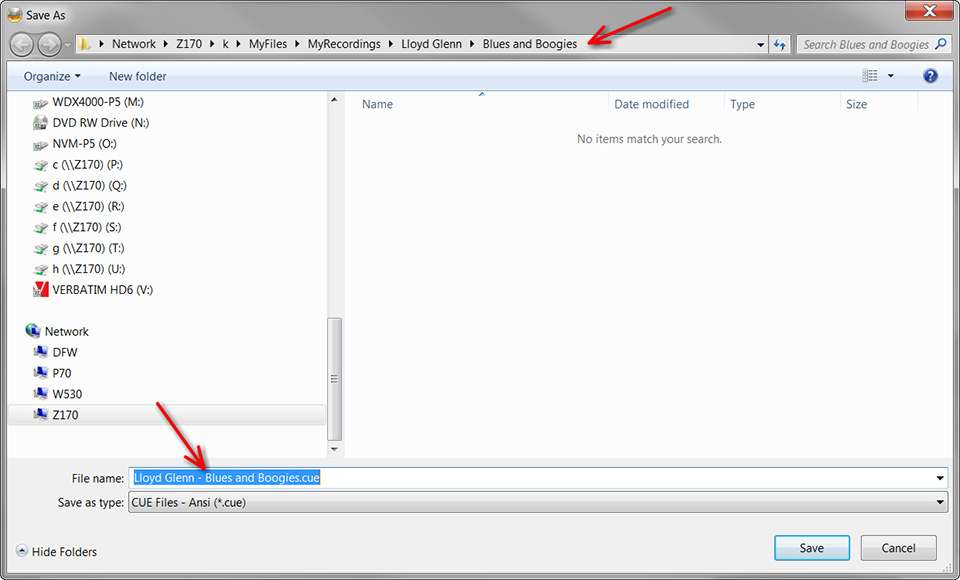Click the Save button
960x580 pixels.
(x=812, y=548)
